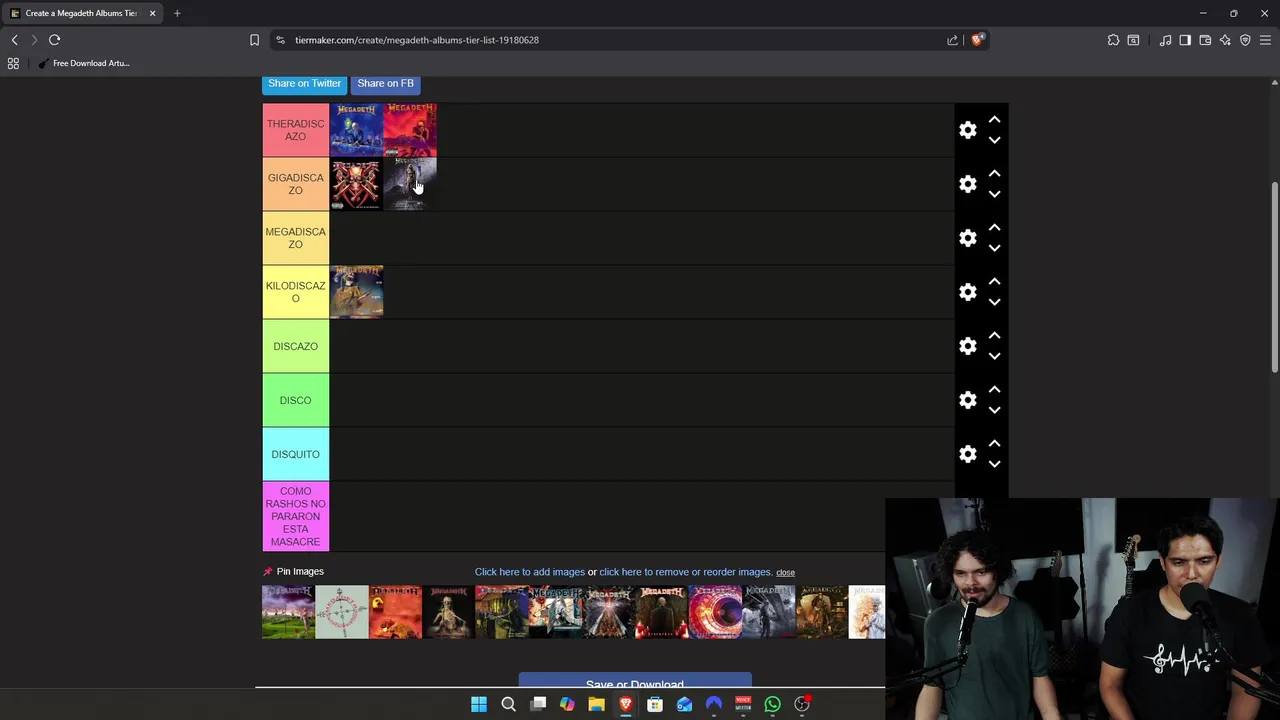This screenshot has width=1280, height=720.
Task: Open settings gear for MEGADISCAZO tier
Action: [967, 238]
